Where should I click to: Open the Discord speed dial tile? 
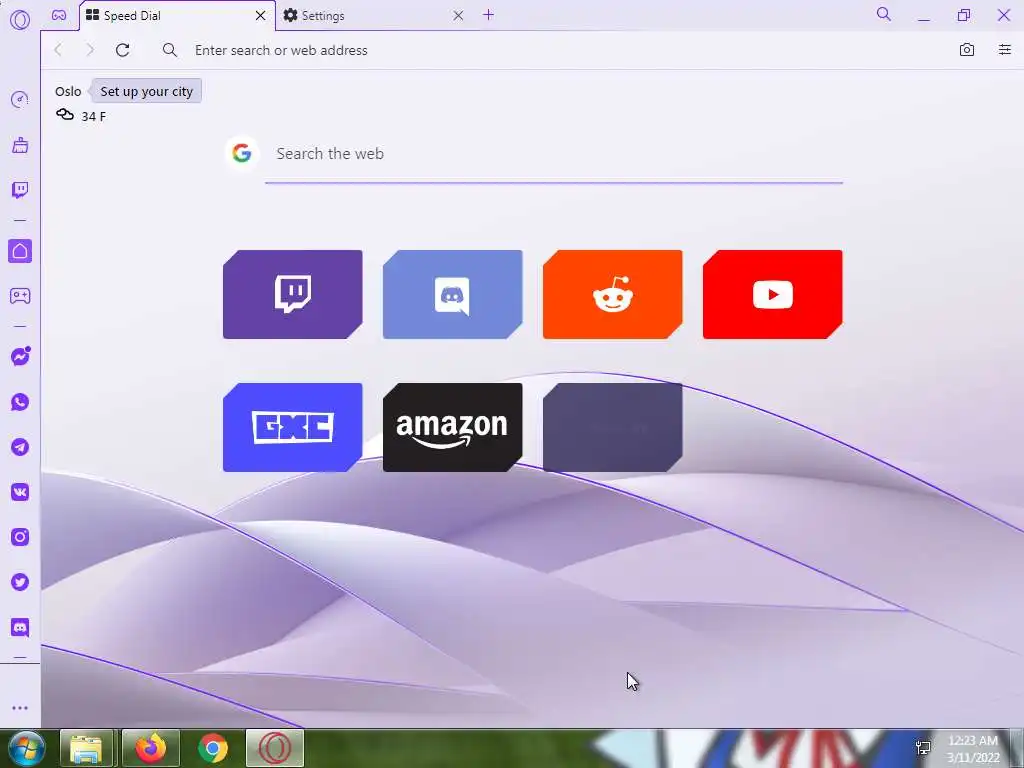point(453,295)
